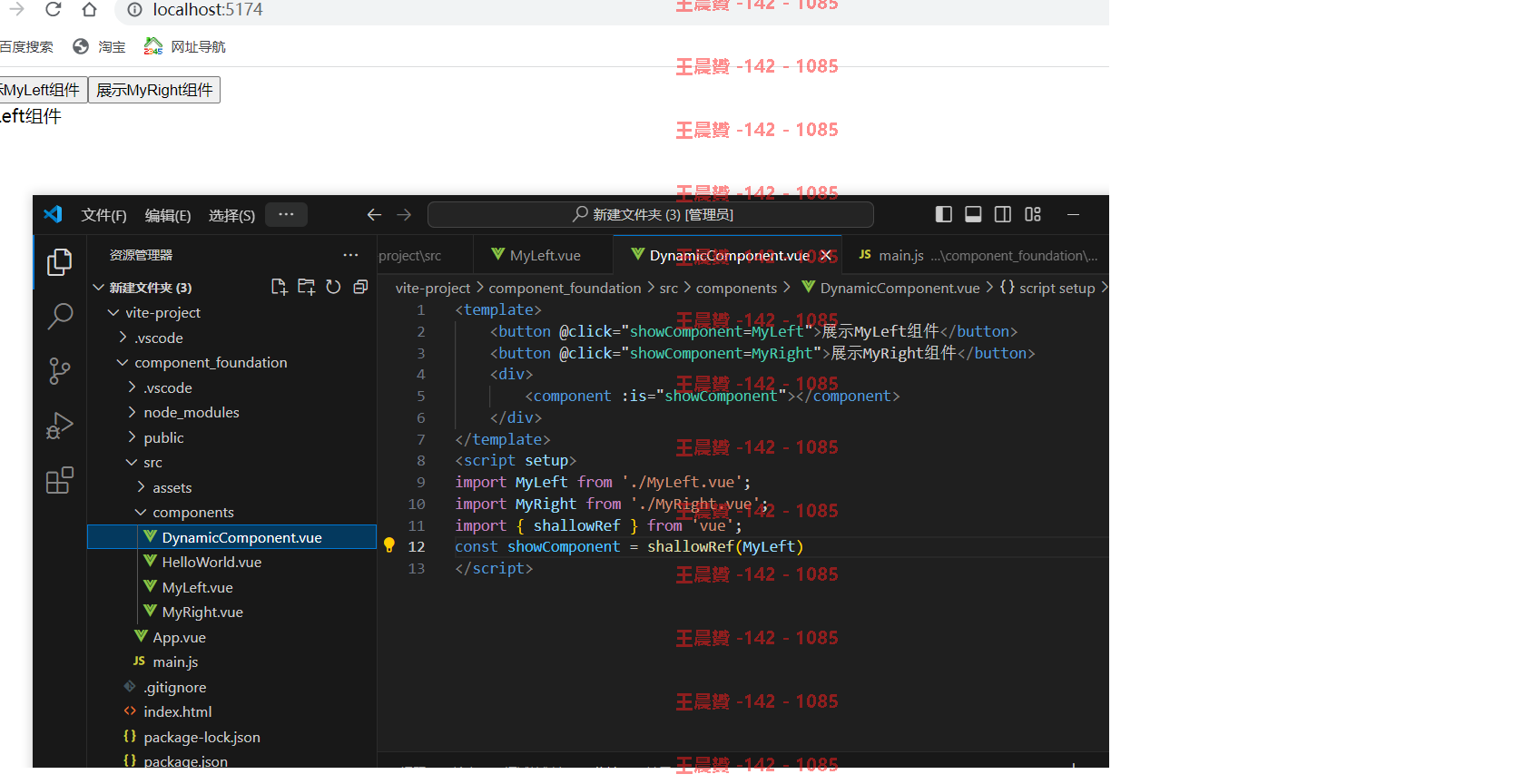Click vite-project in the breadcrumb

[433, 288]
